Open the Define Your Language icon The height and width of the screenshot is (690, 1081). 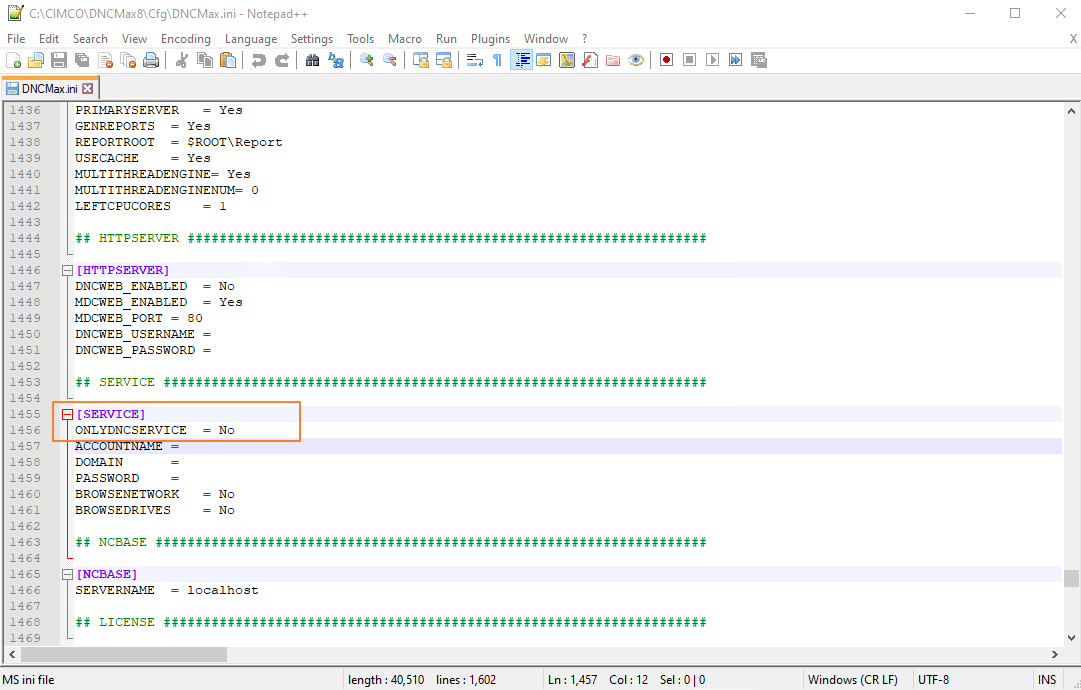(x=543, y=61)
